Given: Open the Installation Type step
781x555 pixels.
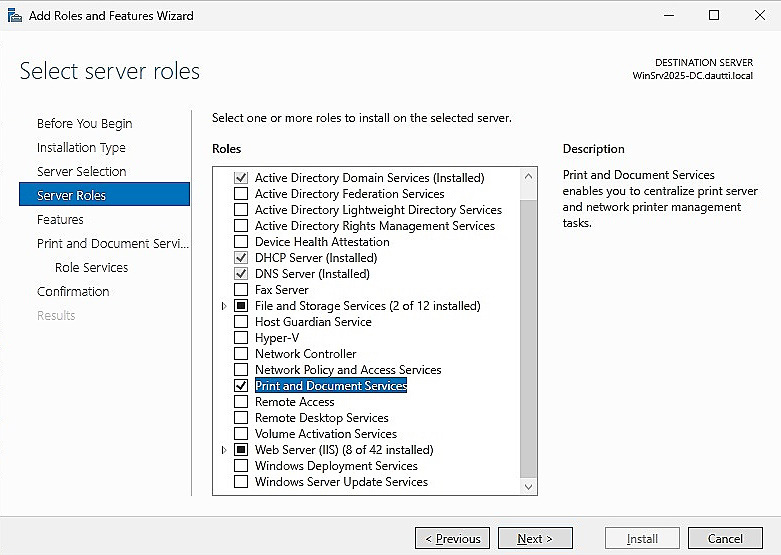Looking at the screenshot, I should pos(81,147).
